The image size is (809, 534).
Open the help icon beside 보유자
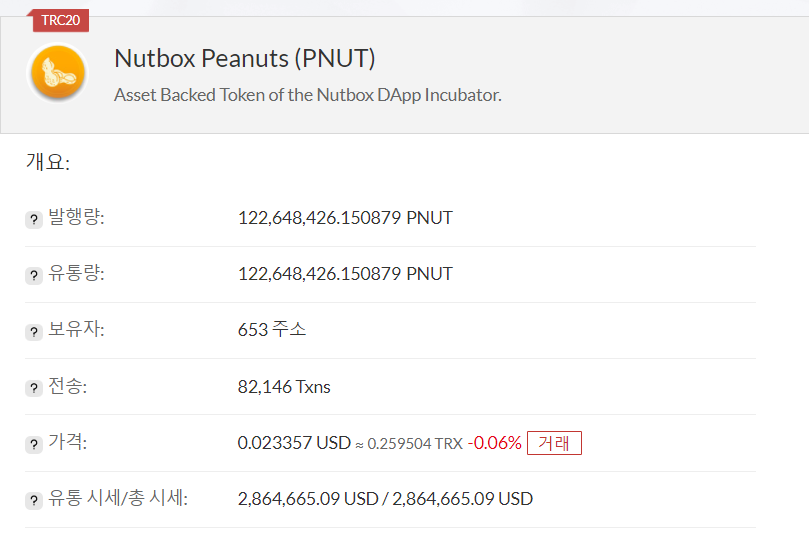34,331
